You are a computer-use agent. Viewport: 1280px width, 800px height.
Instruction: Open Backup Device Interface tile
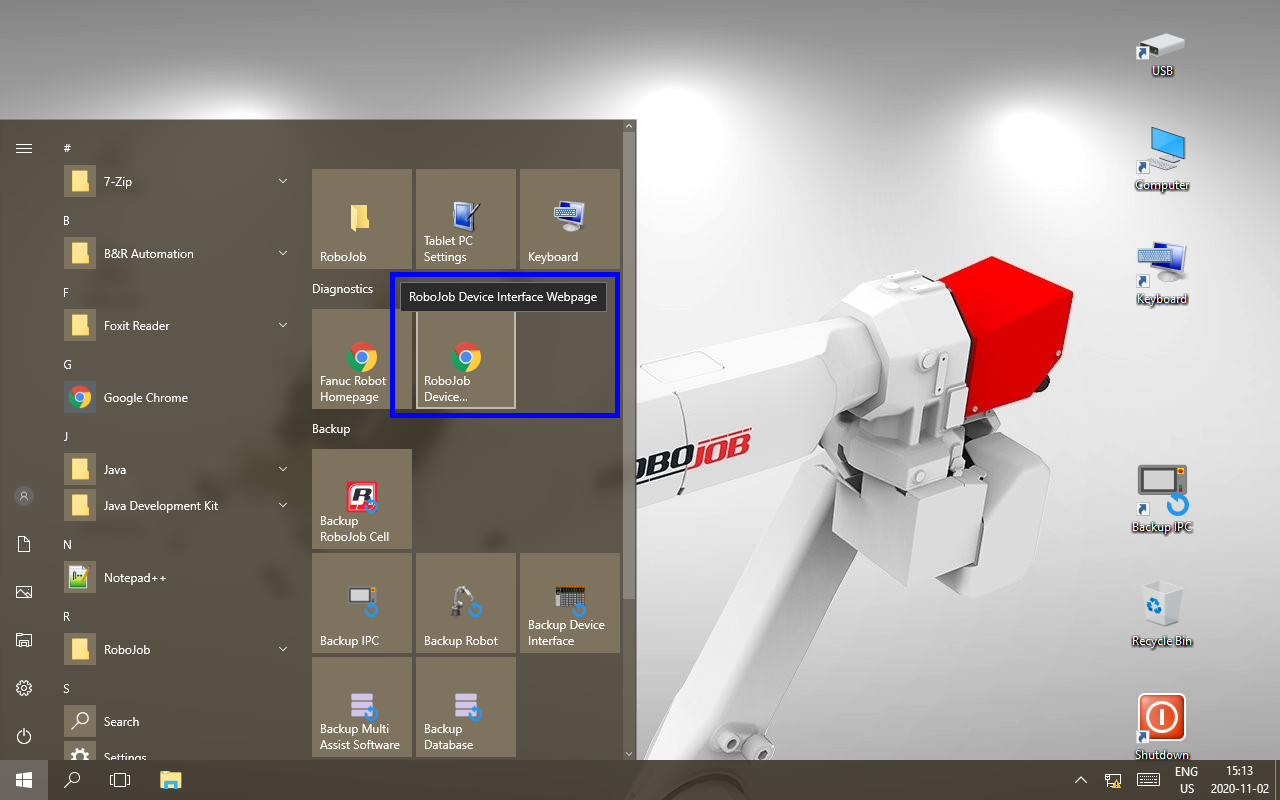point(570,603)
